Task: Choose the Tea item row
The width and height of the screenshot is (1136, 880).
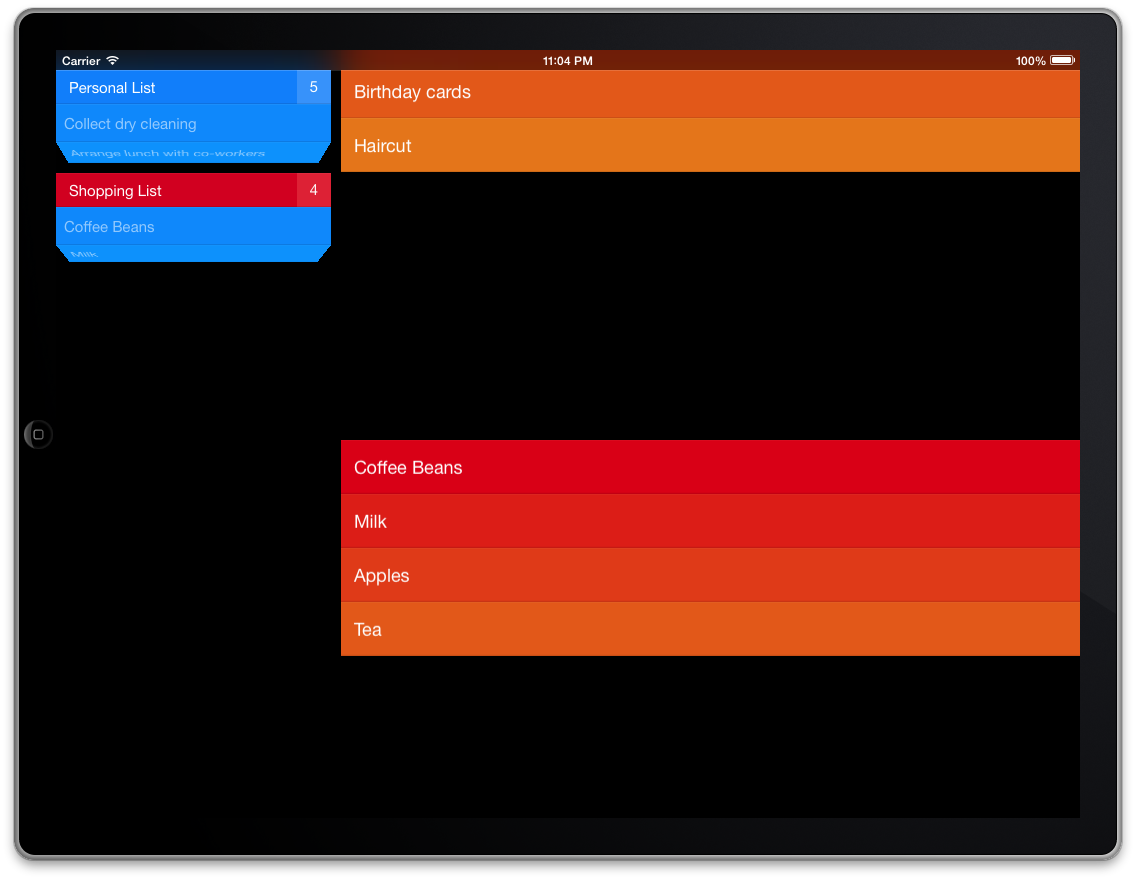Action: coord(710,630)
